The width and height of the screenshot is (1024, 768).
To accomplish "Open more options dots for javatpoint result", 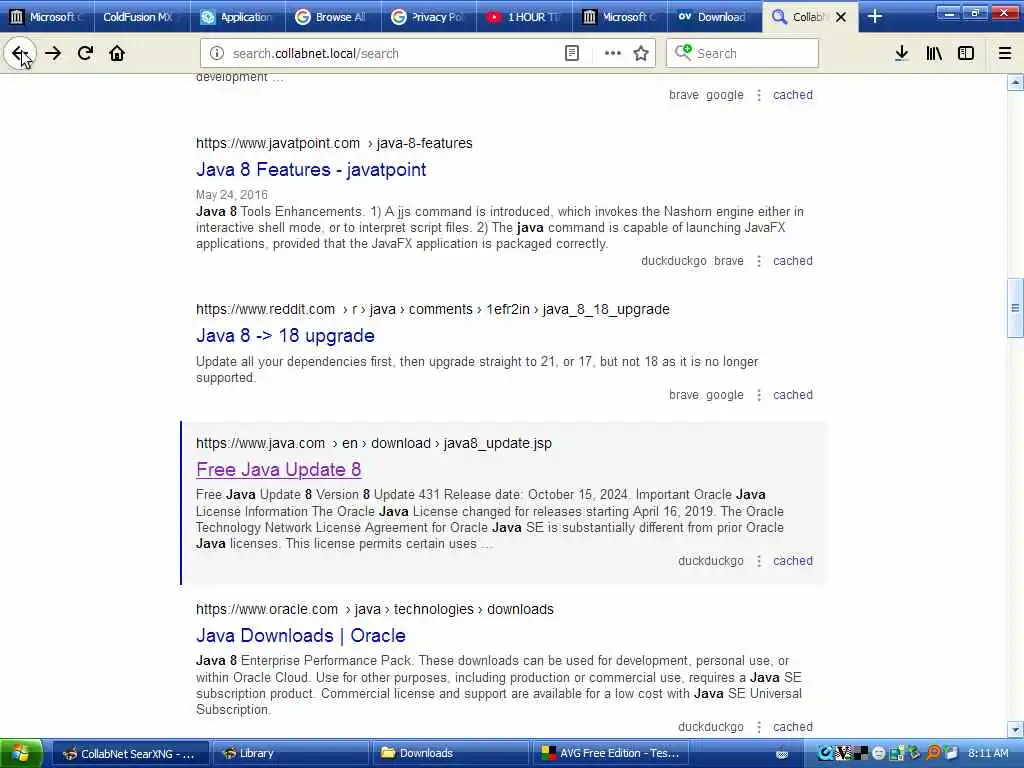I will click(x=759, y=261).
